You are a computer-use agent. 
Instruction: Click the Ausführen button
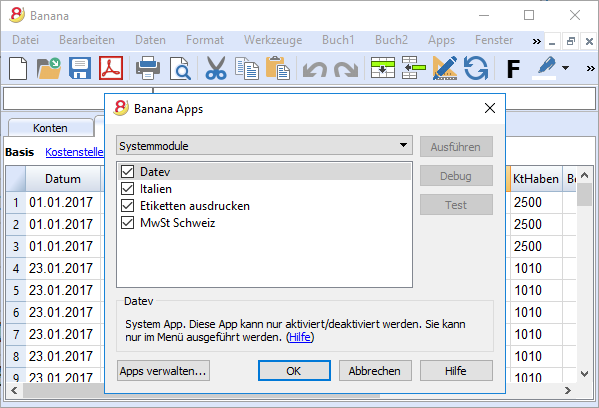(456, 147)
